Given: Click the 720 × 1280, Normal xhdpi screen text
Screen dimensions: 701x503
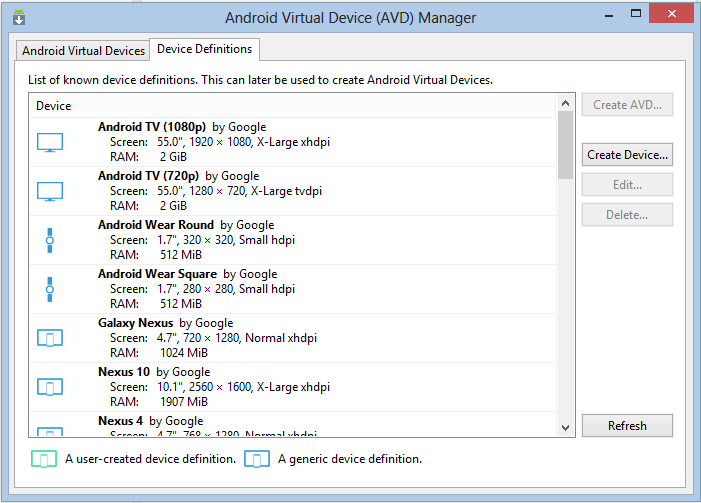Looking at the screenshot, I should tap(250, 338).
